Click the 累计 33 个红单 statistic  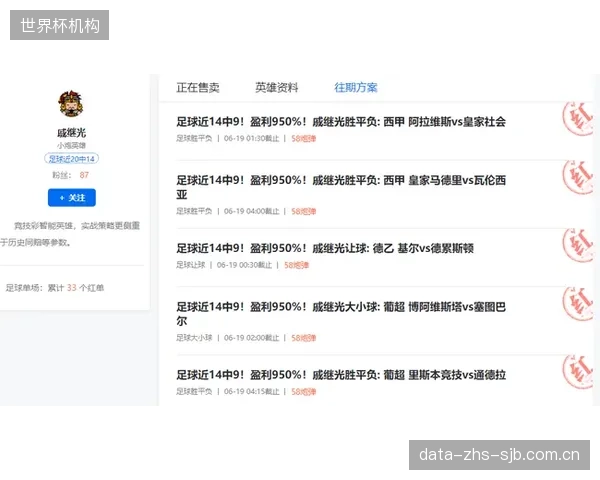(75, 288)
